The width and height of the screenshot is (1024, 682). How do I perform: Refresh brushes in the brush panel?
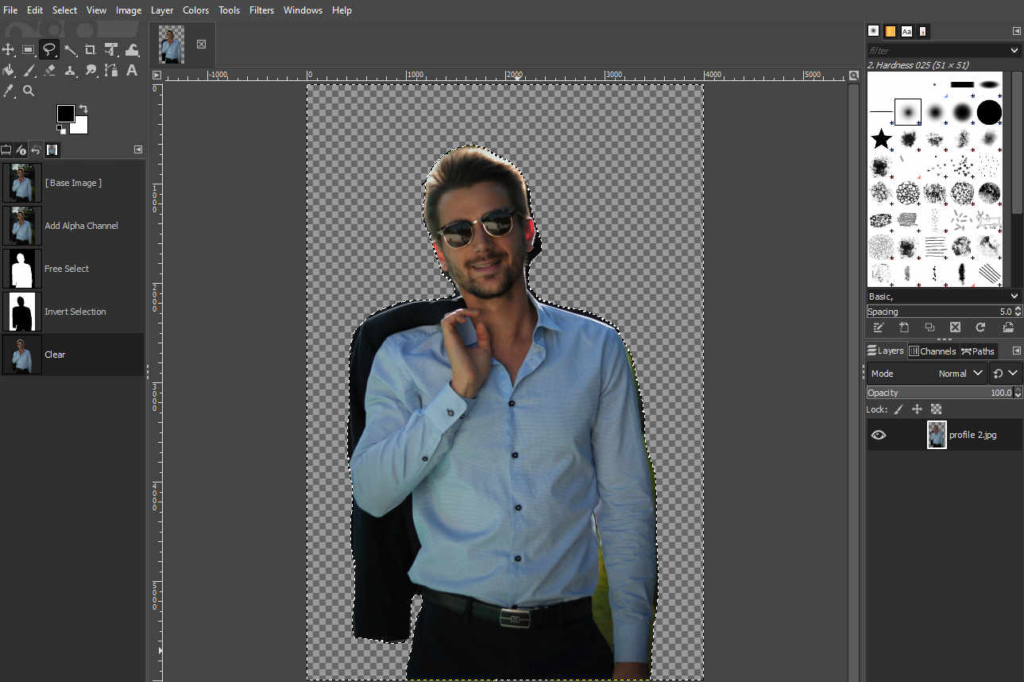[980, 327]
